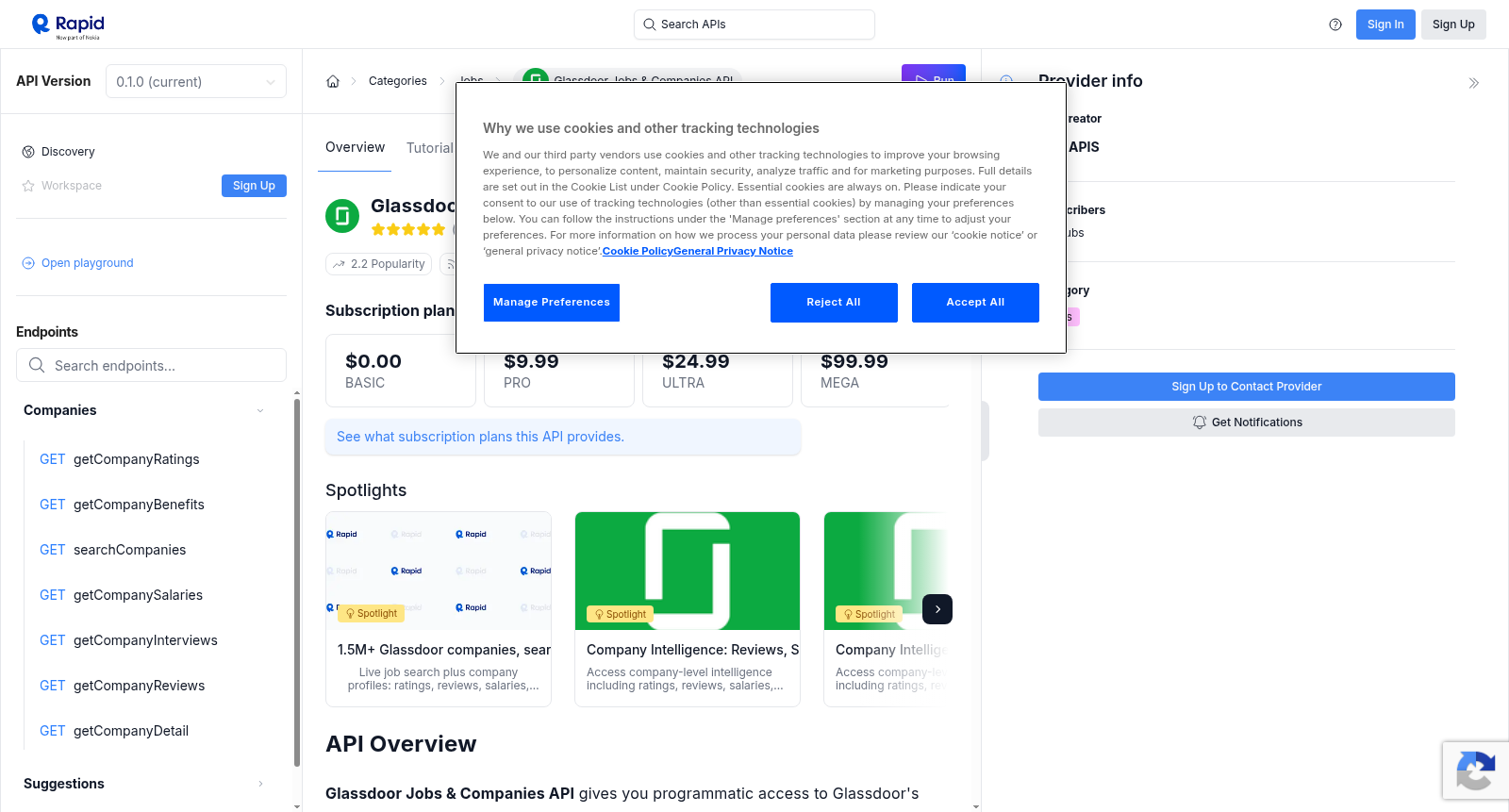Open the General Privacy Notice link
The image size is (1509, 812).
click(x=733, y=251)
